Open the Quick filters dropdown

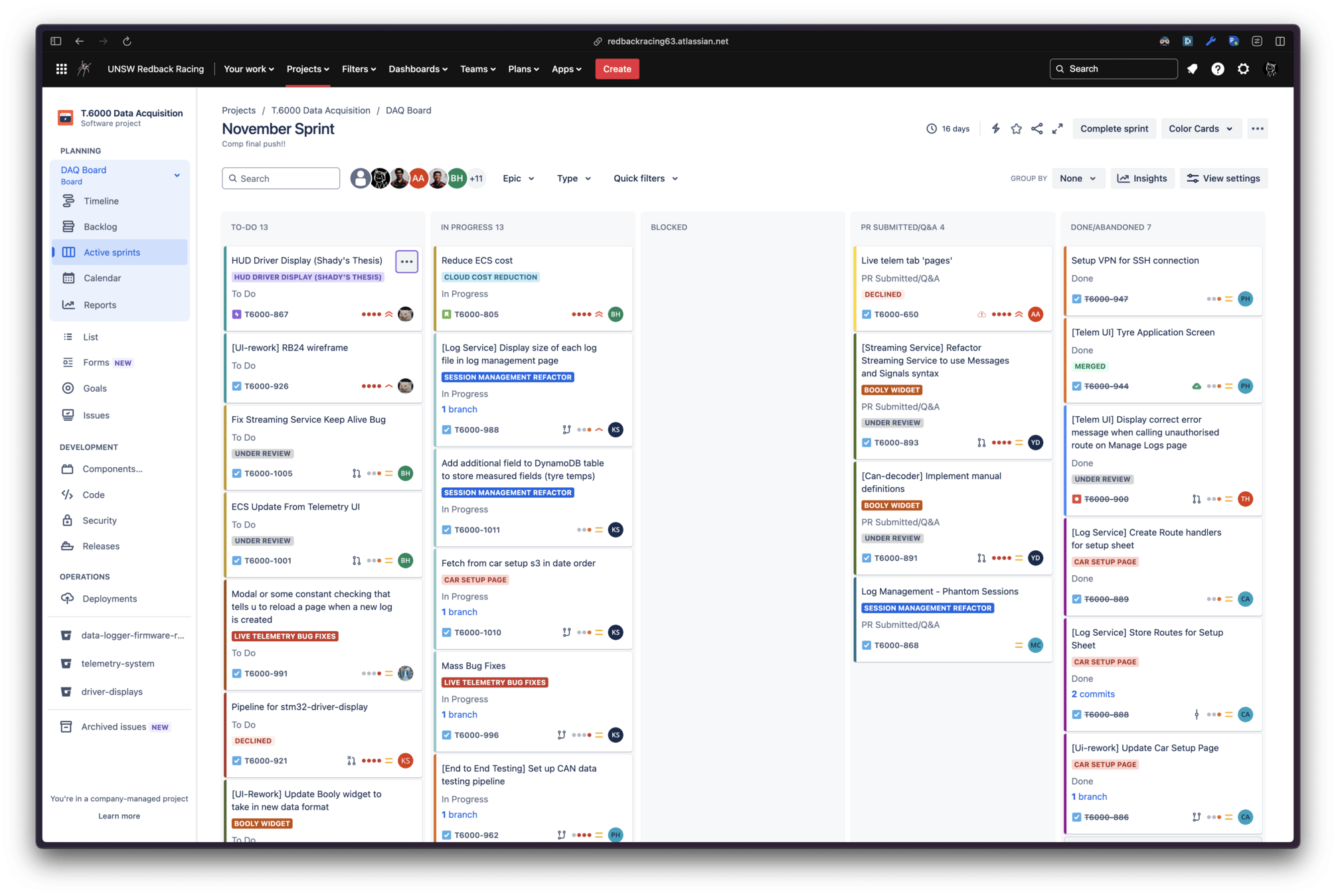645,179
